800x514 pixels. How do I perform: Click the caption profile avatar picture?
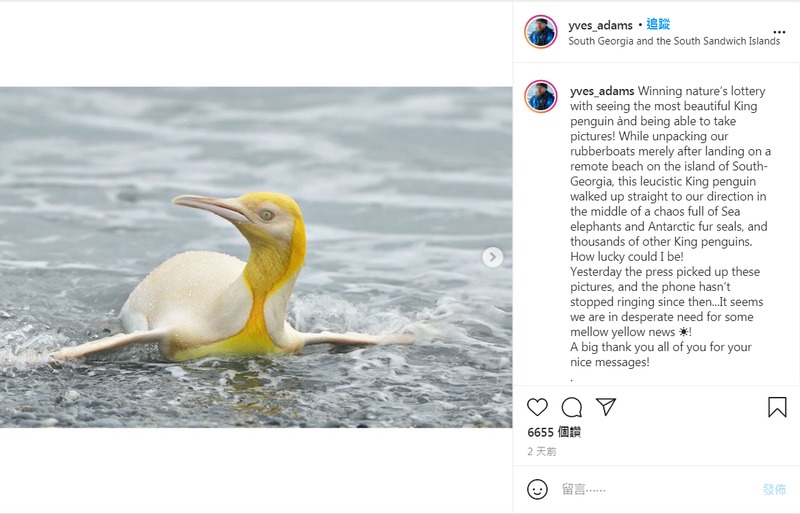[x=541, y=96]
